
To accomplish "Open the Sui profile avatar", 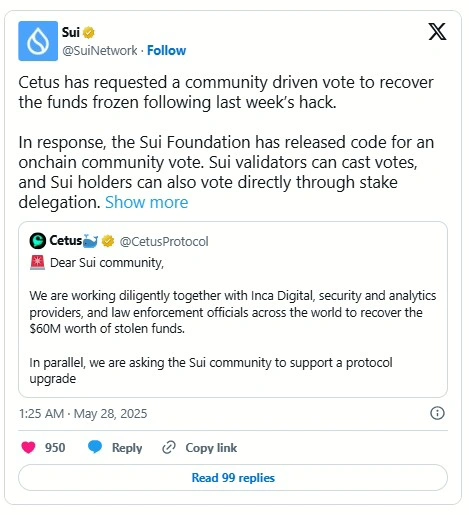I will pos(38,41).
